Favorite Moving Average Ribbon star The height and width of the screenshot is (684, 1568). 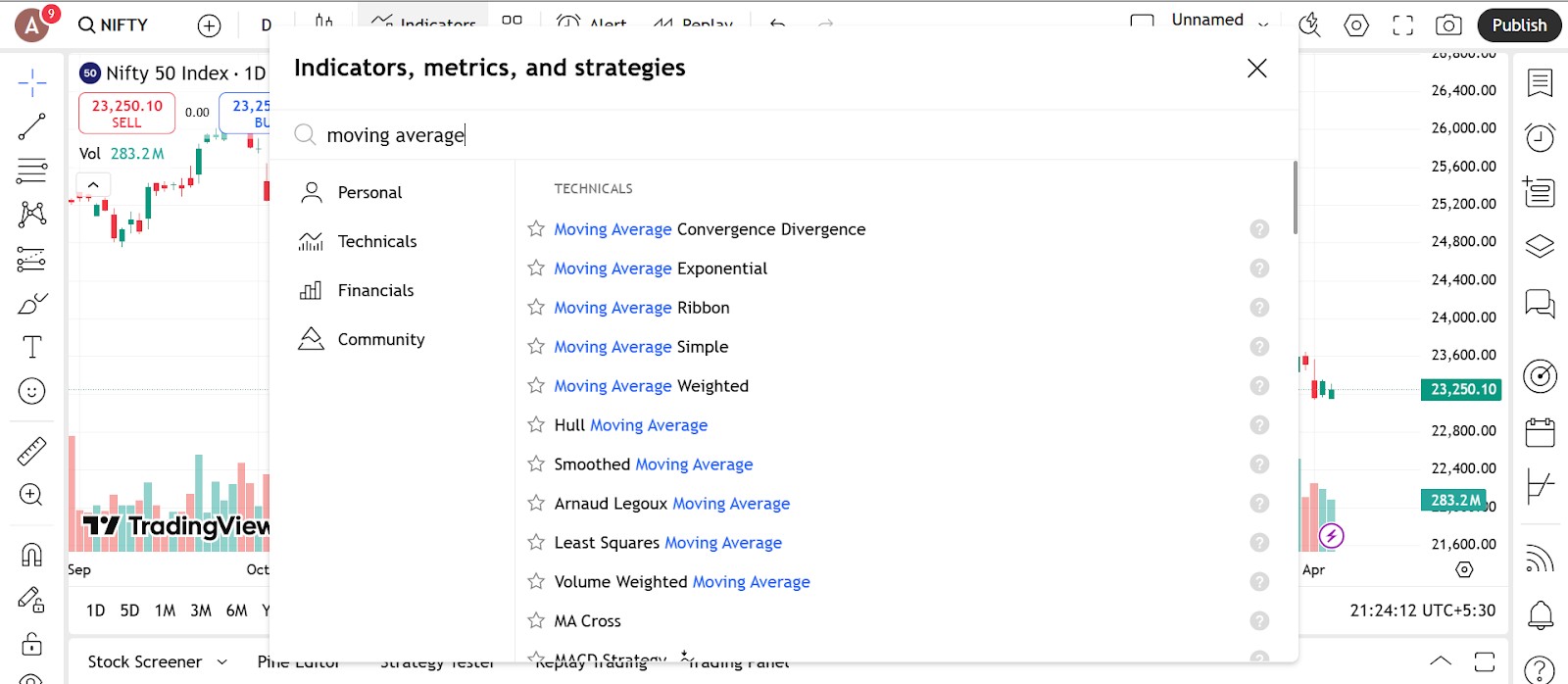(536, 307)
